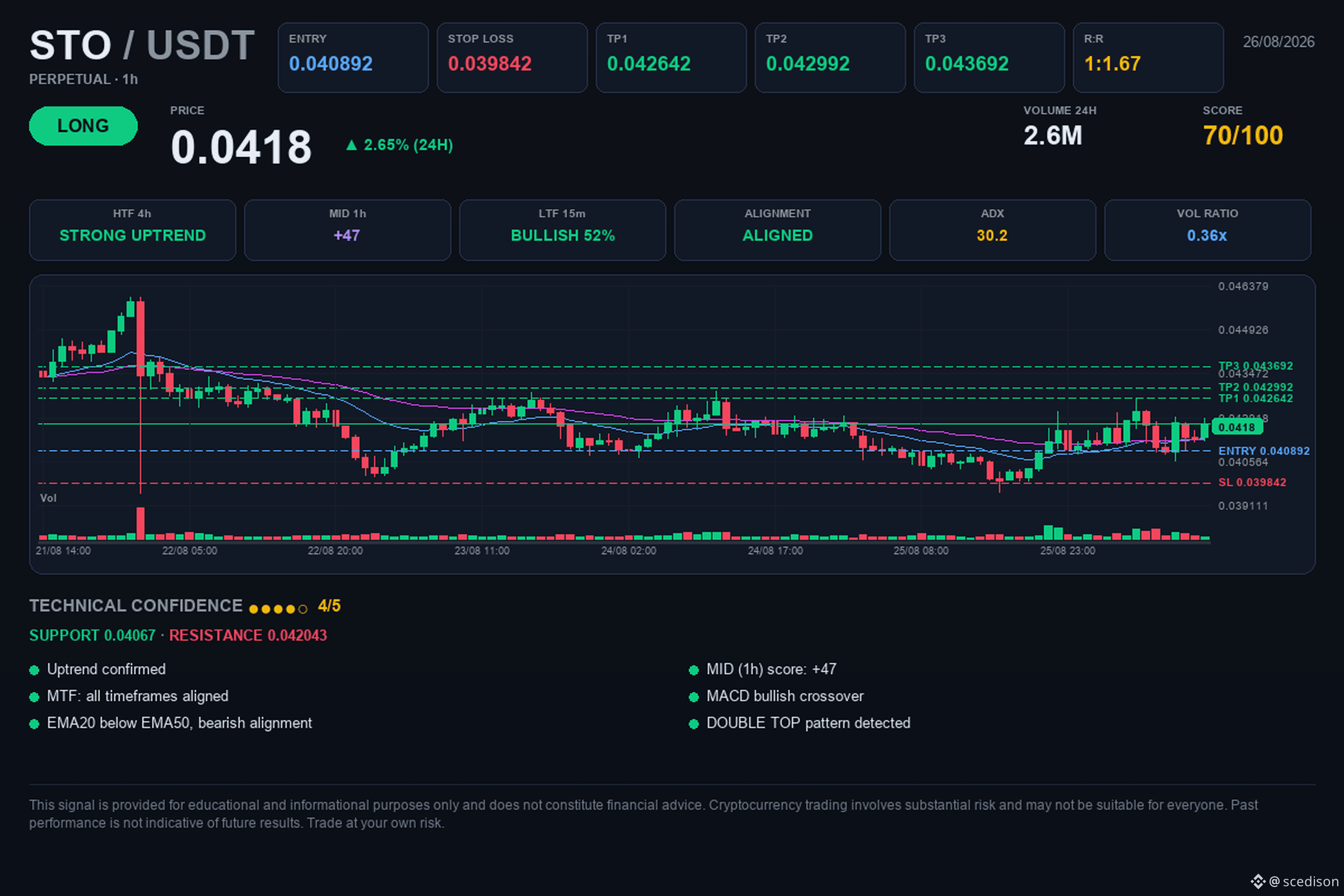Click the Vol label on the chart
The width and height of the screenshot is (1344, 896).
click(48, 498)
